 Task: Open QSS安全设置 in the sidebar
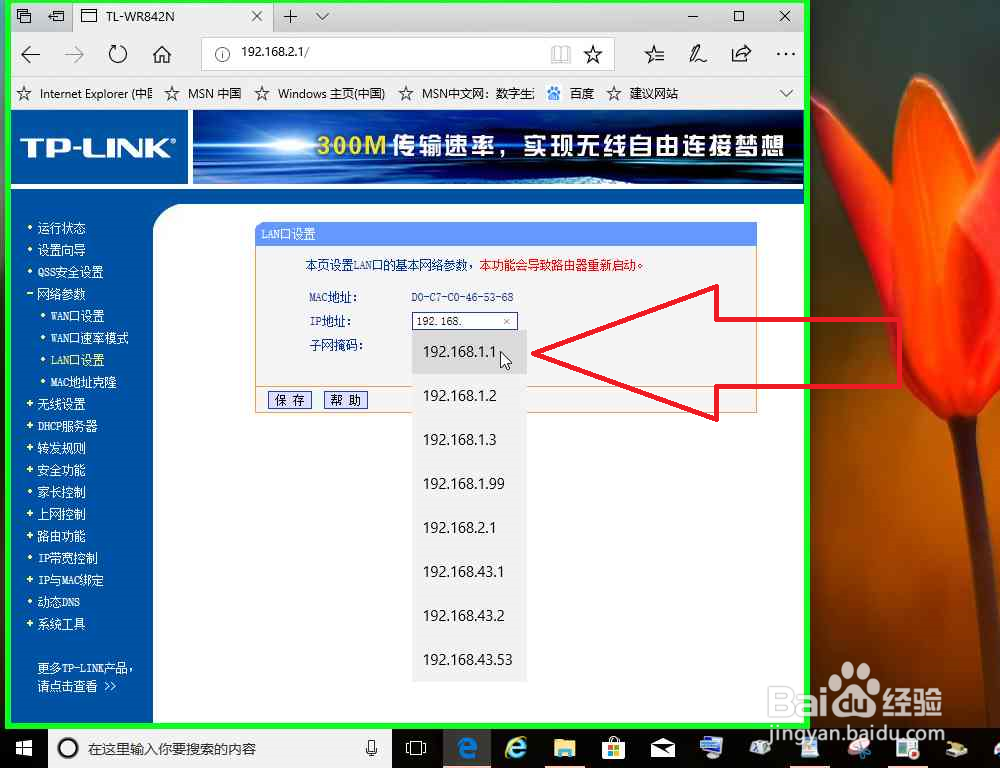tap(70, 272)
